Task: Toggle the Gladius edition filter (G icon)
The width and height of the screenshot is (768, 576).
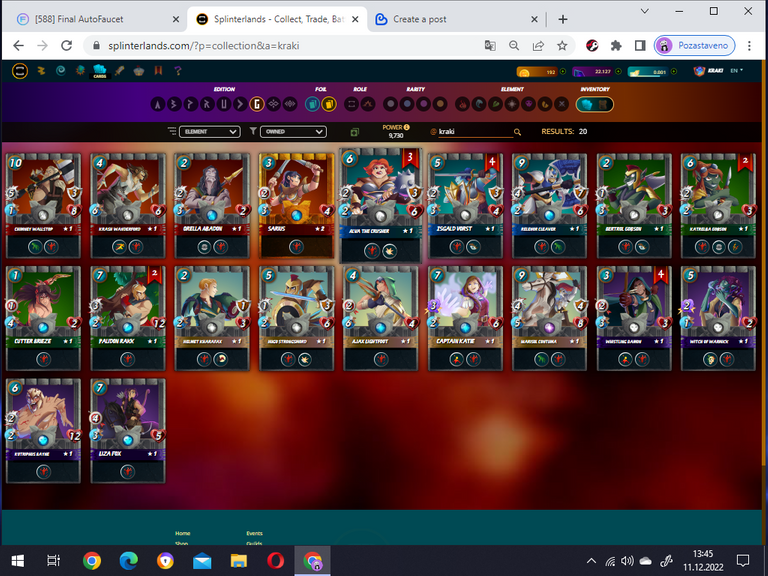Action: [x=257, y=104]
